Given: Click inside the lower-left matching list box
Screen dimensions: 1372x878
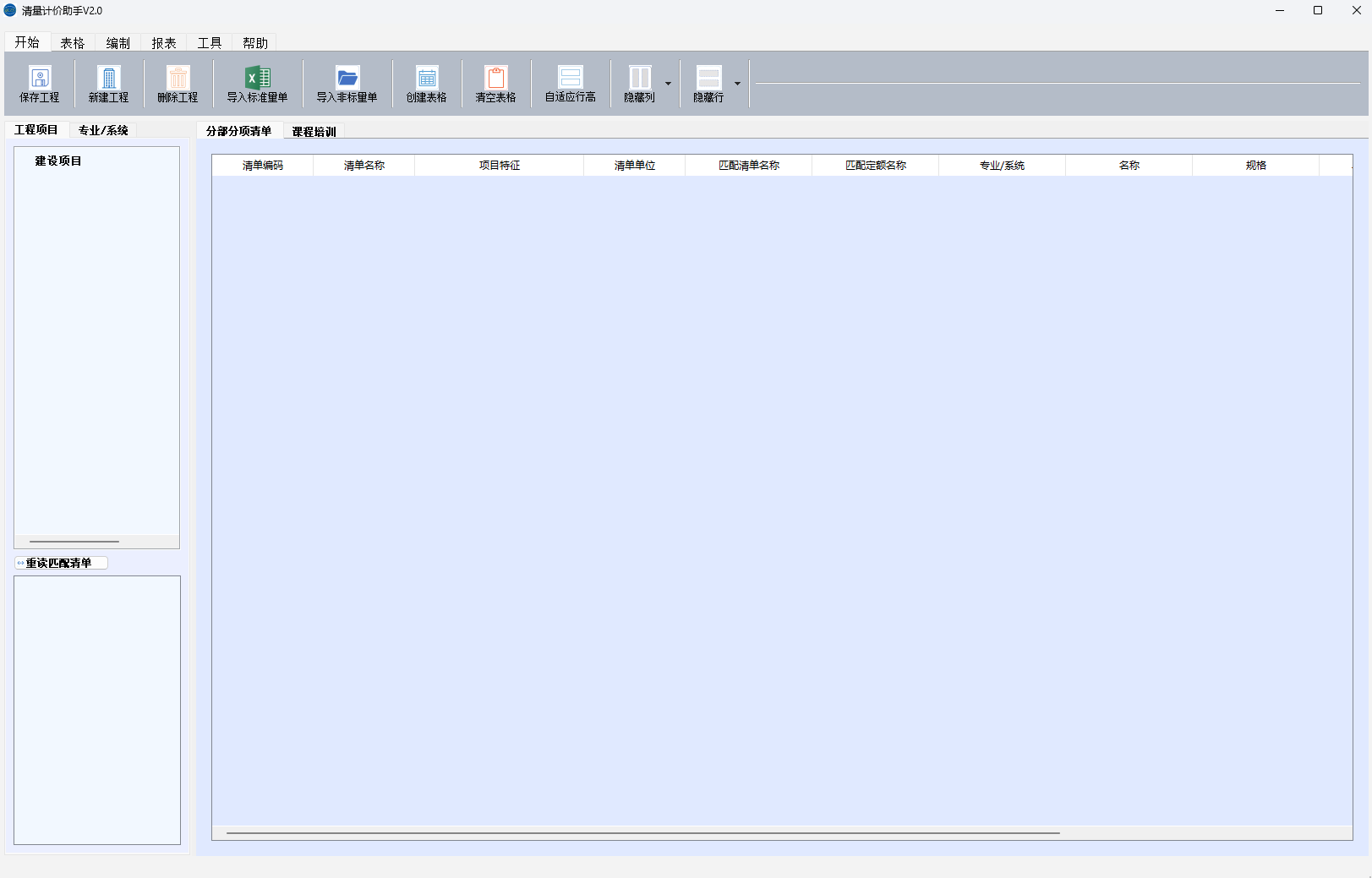Looking at the screenshot, I should 97,710.
